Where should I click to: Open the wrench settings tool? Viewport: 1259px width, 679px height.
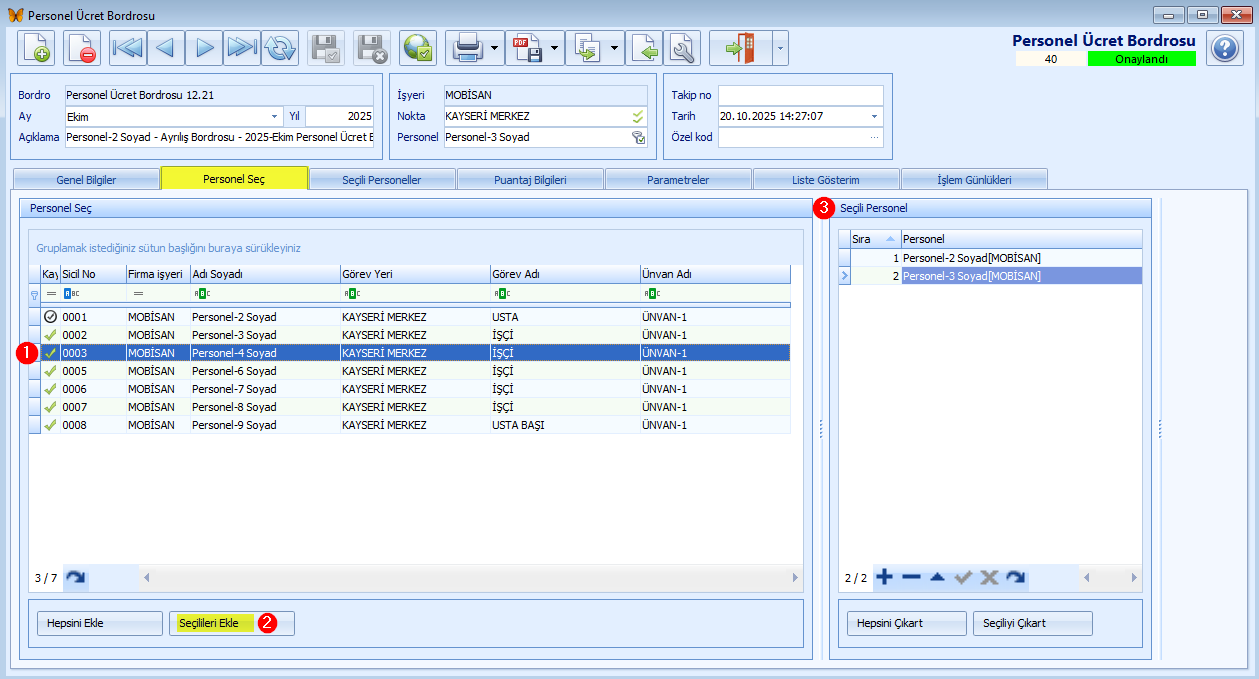point(682,48)
